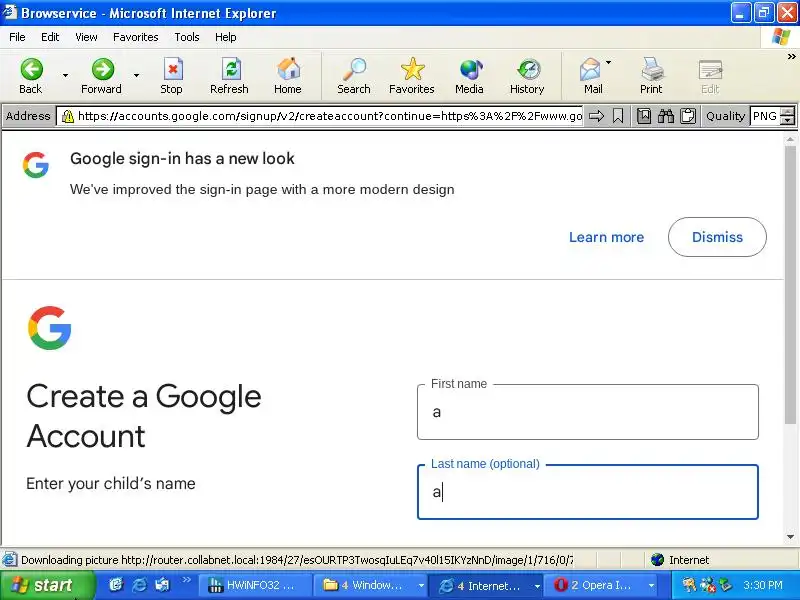The image size is (800, 600).
Task: Click the Quality PNG value box
Action: [765, 116]
